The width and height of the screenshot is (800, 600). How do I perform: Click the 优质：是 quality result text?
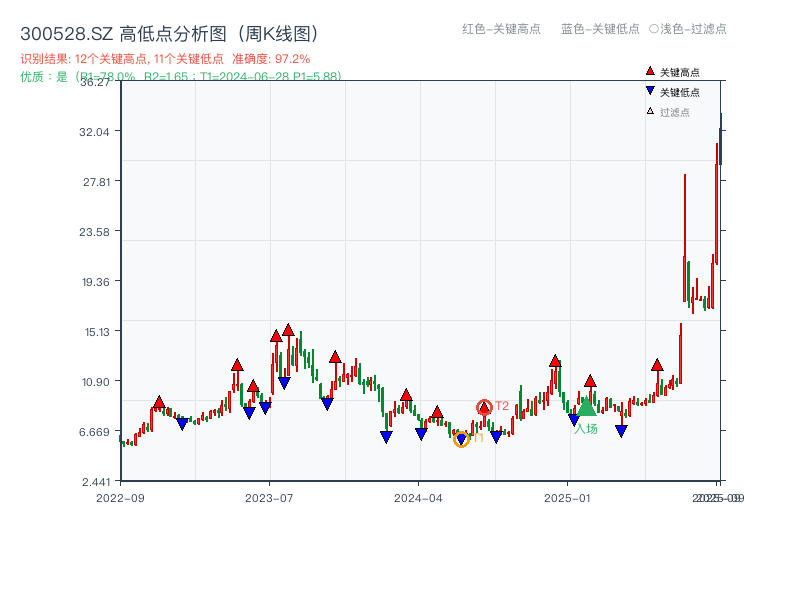click(175, 75)
